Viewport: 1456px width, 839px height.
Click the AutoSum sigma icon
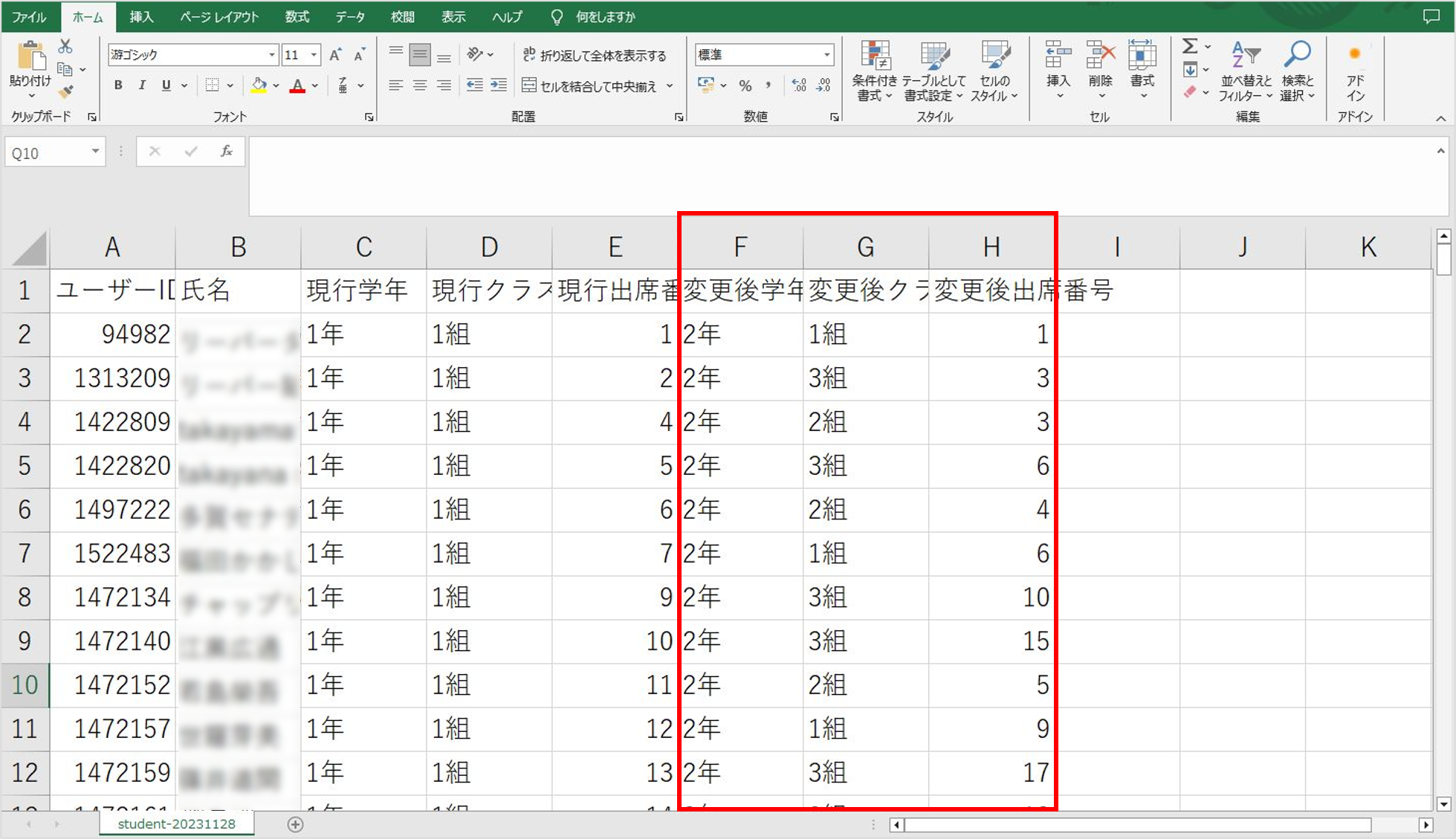1189,47
